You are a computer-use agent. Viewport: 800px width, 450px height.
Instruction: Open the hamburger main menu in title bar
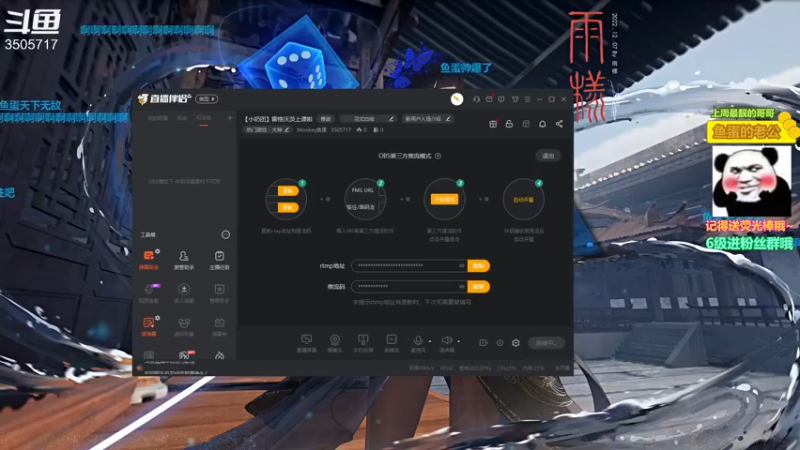click(528, 99)
